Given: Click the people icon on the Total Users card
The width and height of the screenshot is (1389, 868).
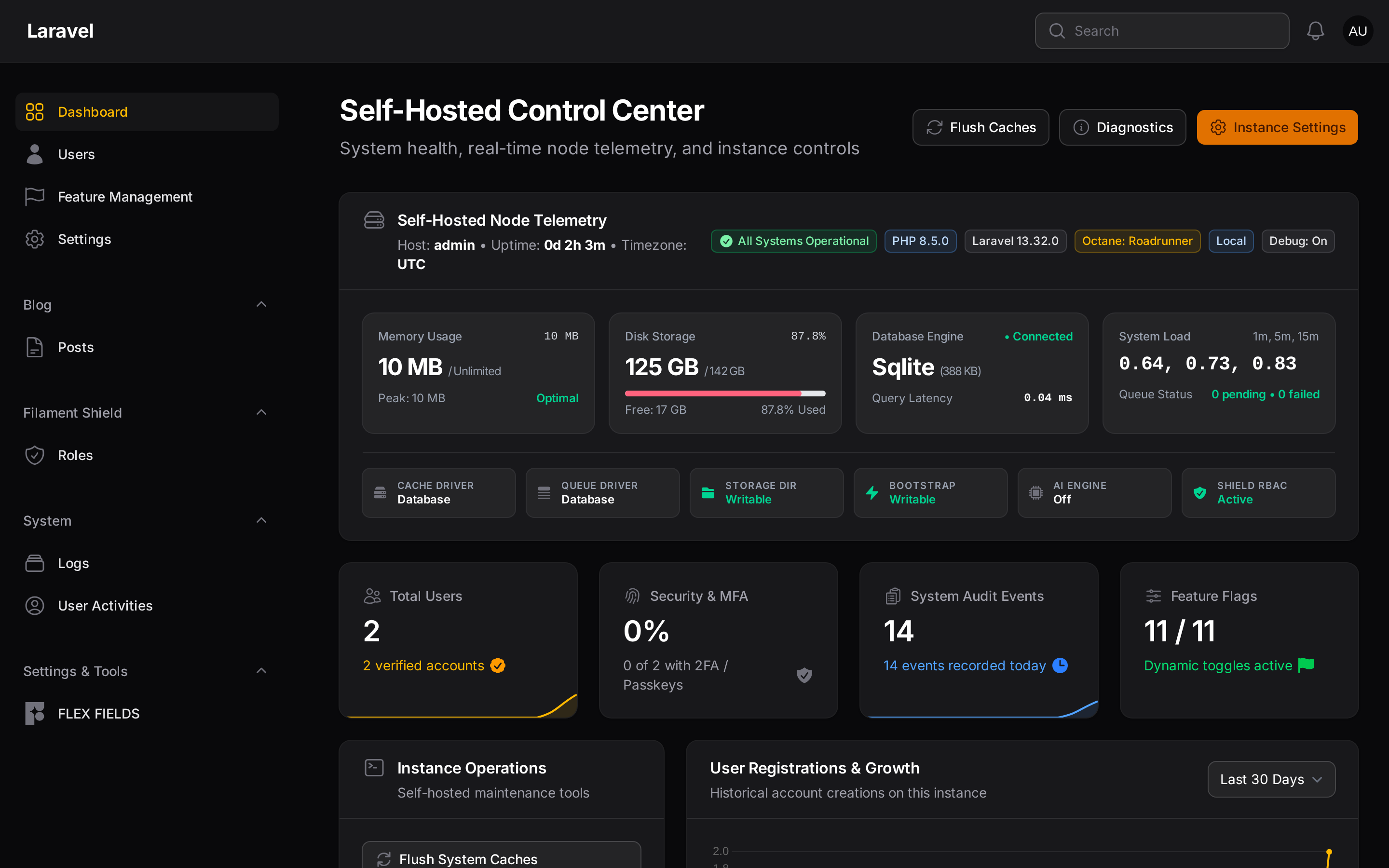Looking at the screenshot, I should 372,596.
